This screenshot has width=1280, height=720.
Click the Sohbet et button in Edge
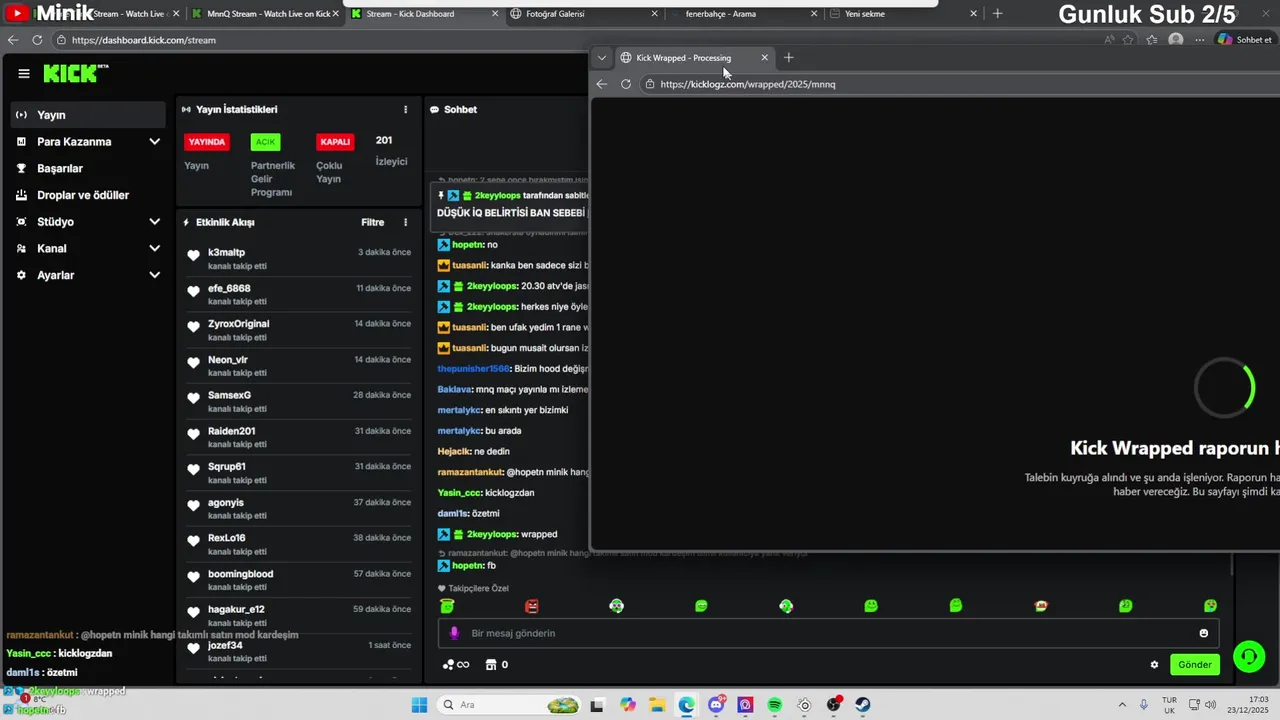coord(1245,40)
